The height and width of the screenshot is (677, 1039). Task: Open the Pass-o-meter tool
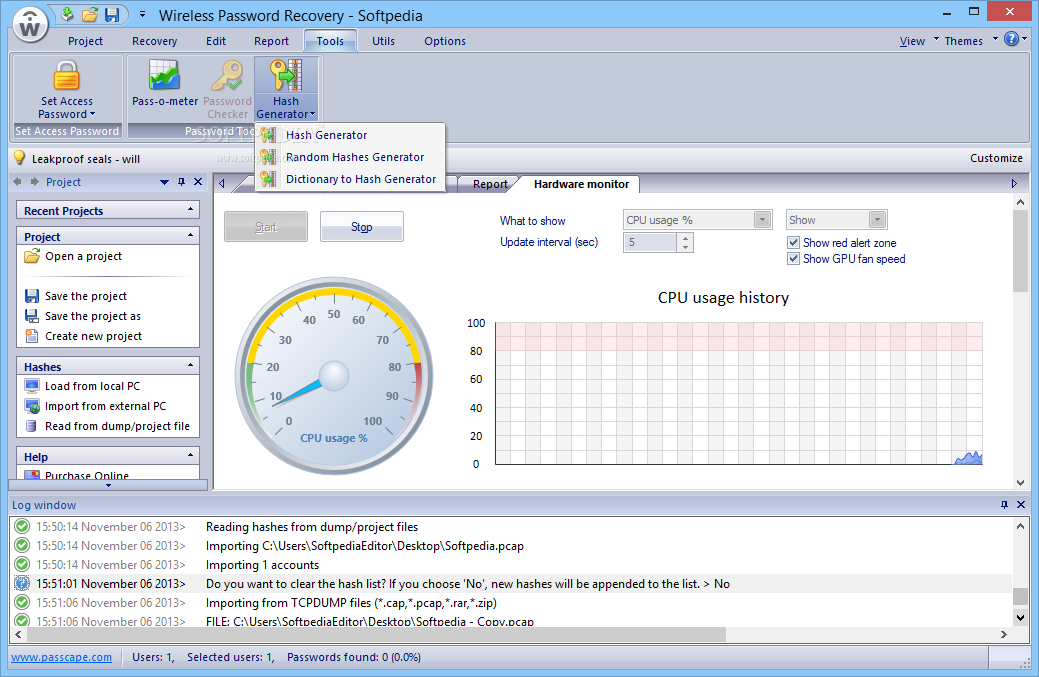tap(164, 83)
